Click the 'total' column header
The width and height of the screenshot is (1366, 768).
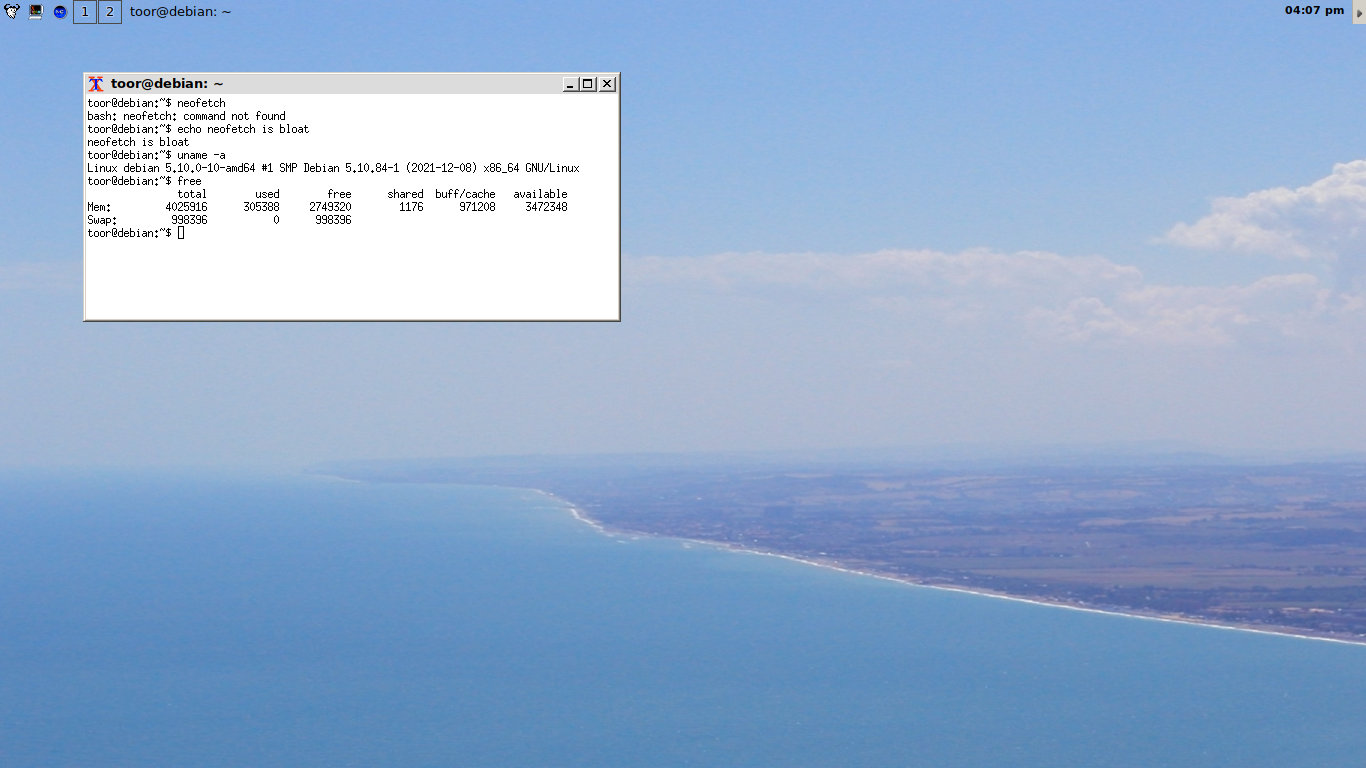pos(192,194)
